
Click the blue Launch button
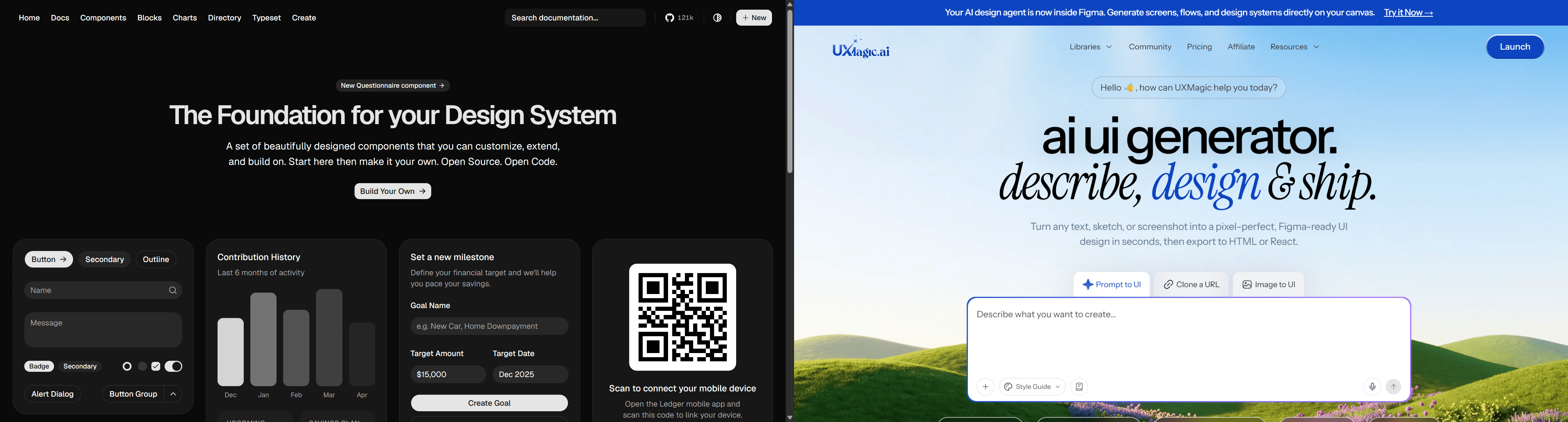coord(1515,47)
